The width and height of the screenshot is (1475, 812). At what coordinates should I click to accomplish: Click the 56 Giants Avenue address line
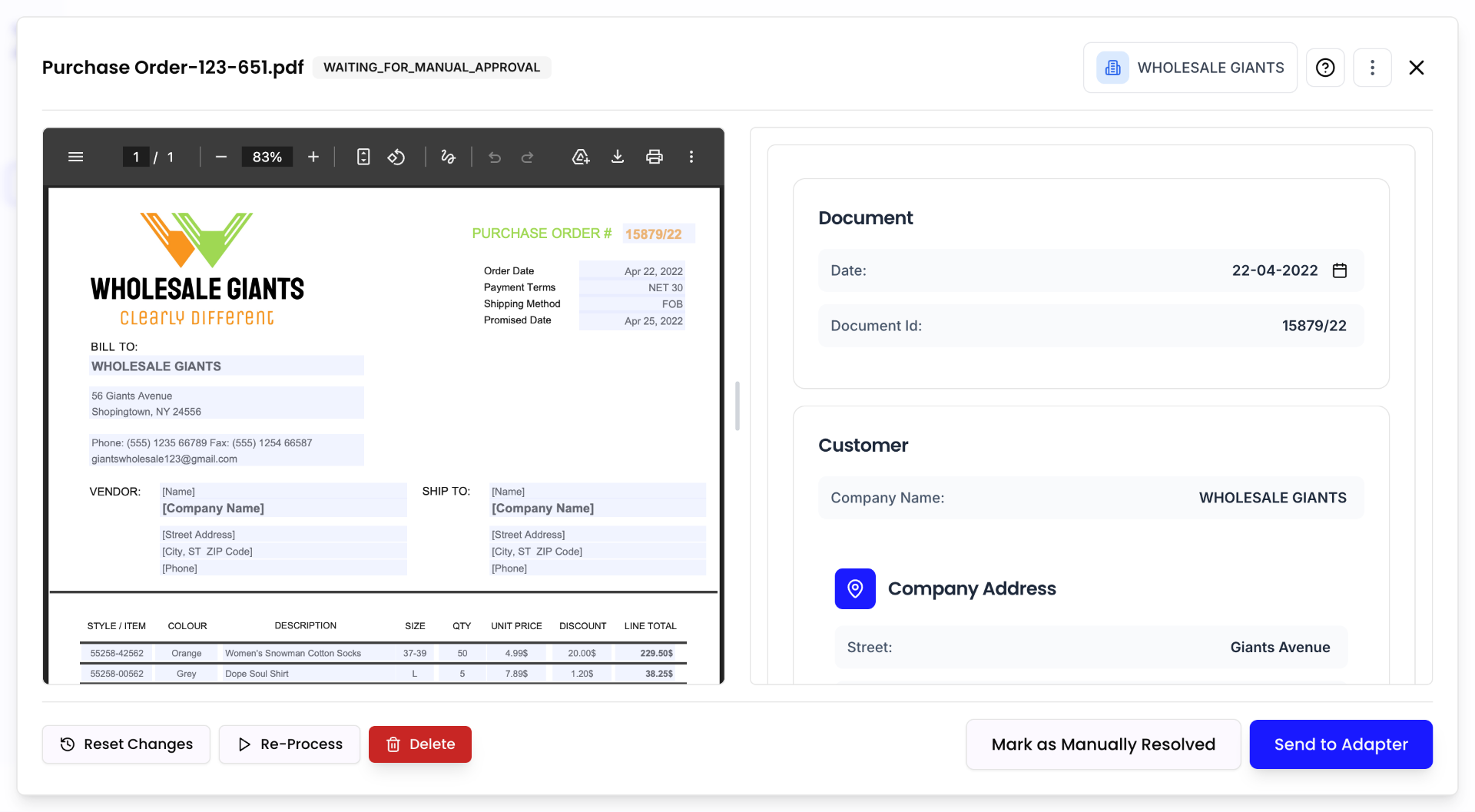(x=132, y=396)
